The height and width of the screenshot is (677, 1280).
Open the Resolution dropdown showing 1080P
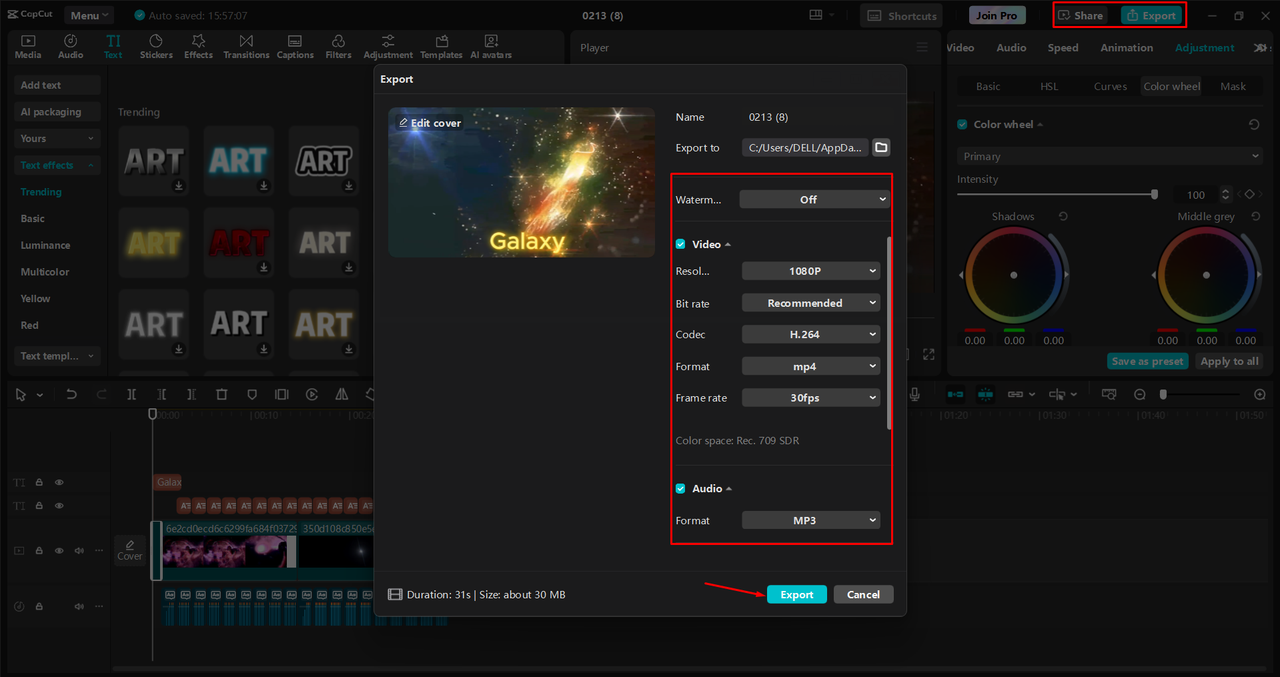point(811,271)
